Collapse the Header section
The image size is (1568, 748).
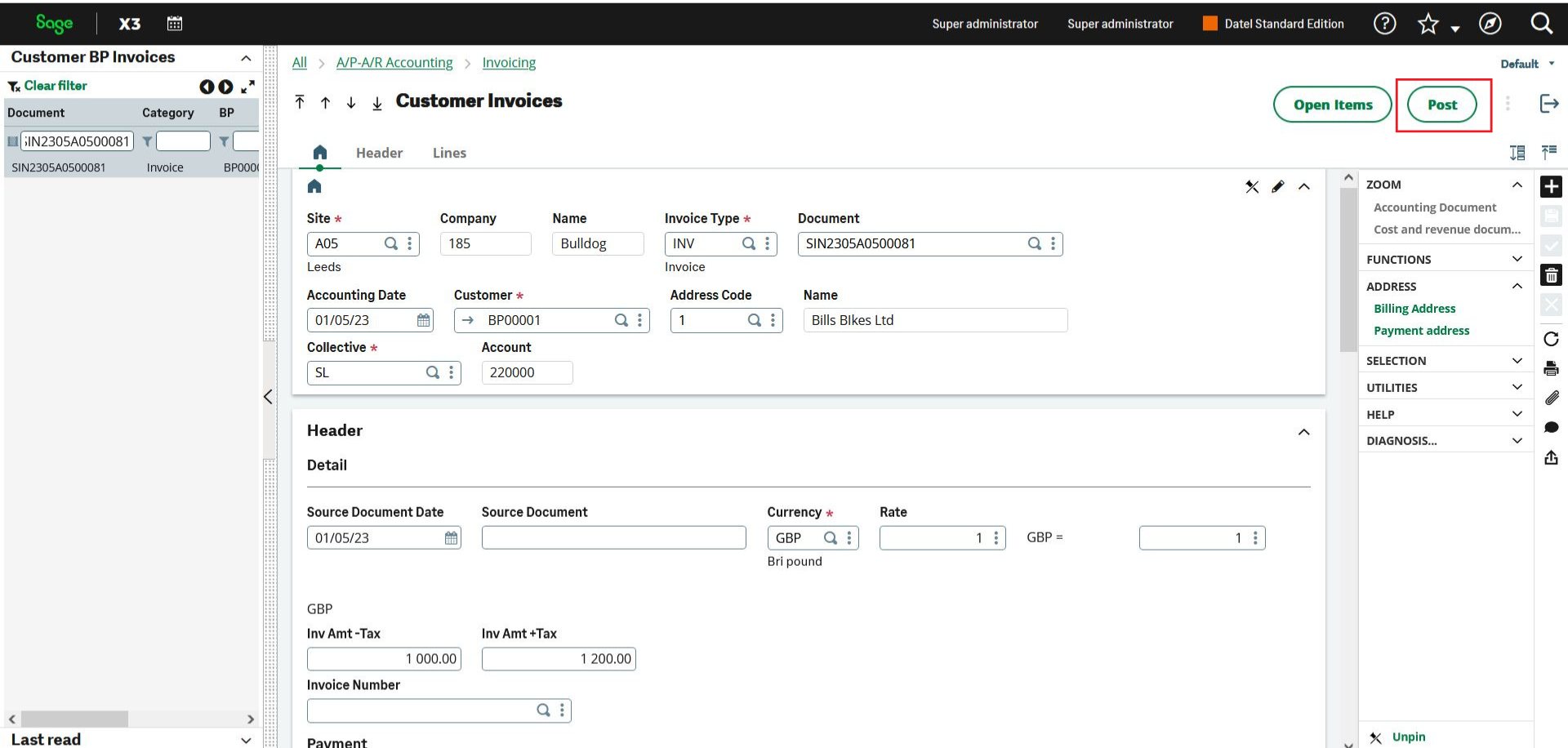[x=1304, y=432]
